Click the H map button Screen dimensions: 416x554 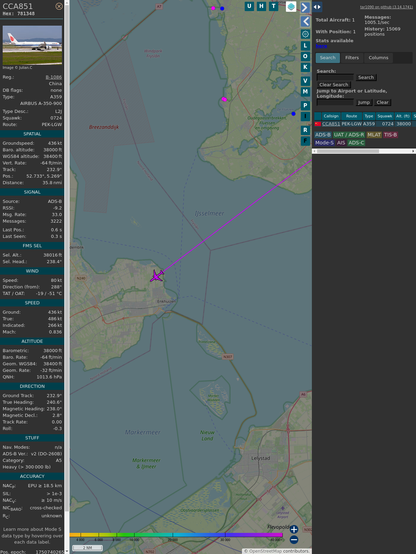[x=261, y=6]
